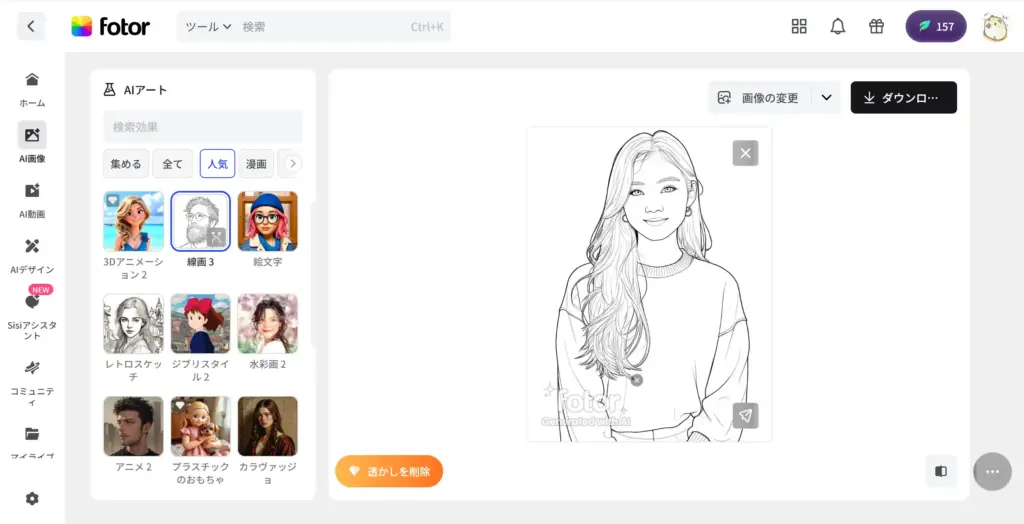The height and width of the screenshot is (524, 1024).
Task: Open settings gear in sidebar
Action: point(32,498)
